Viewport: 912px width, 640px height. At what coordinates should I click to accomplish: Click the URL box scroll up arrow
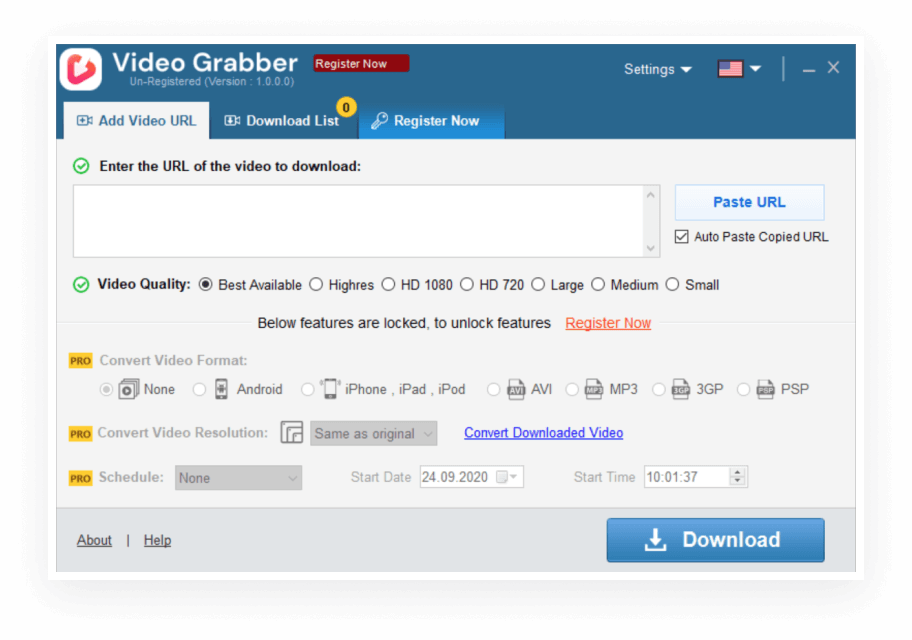(x=651, y=195)
